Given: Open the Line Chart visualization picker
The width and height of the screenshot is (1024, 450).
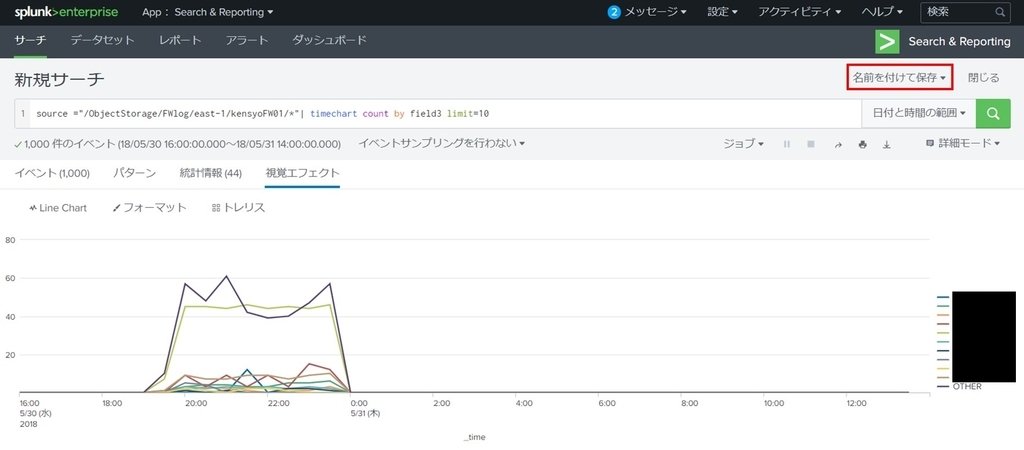Looking at the screenshot, I should [58, 208].
